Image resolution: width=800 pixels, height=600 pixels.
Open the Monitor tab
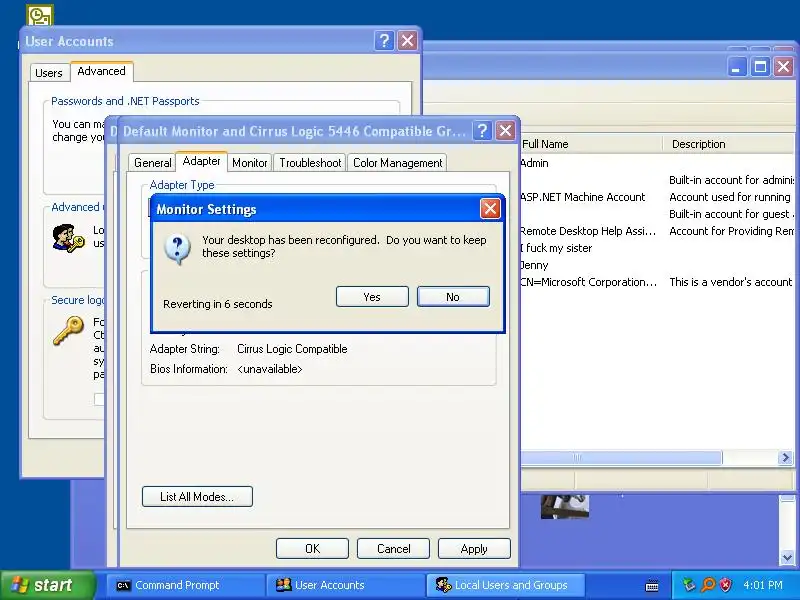click(249, 163)
